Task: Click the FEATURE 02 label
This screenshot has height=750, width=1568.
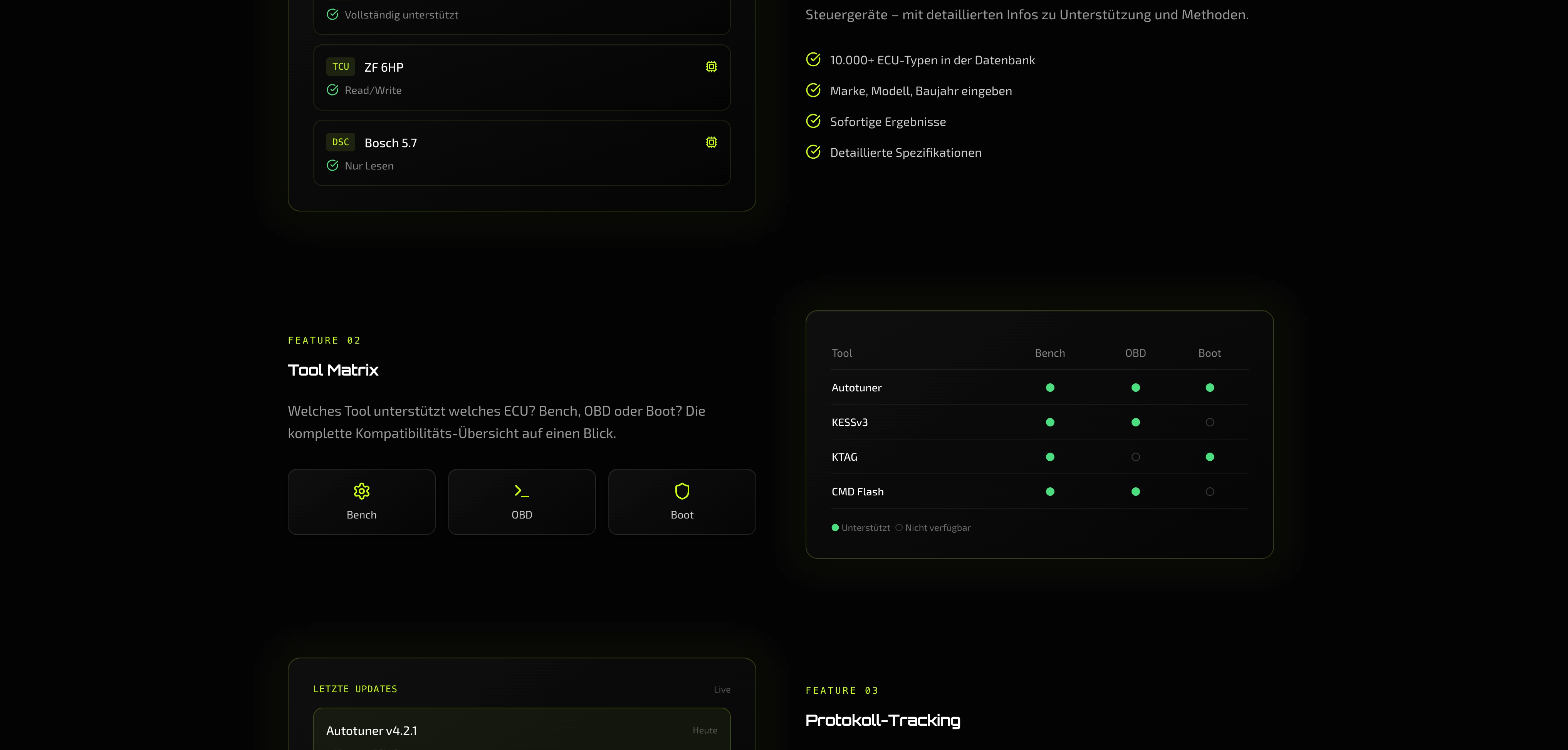Action: (x=324, y=340)
